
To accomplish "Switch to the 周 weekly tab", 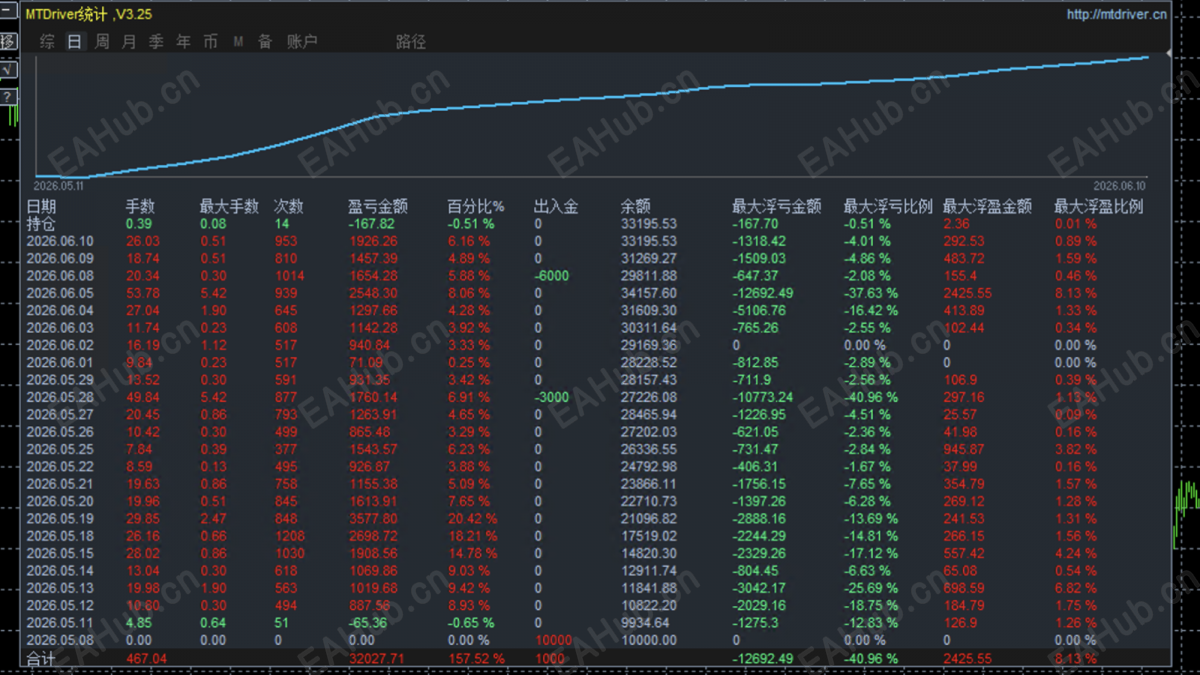I will 102,41.
